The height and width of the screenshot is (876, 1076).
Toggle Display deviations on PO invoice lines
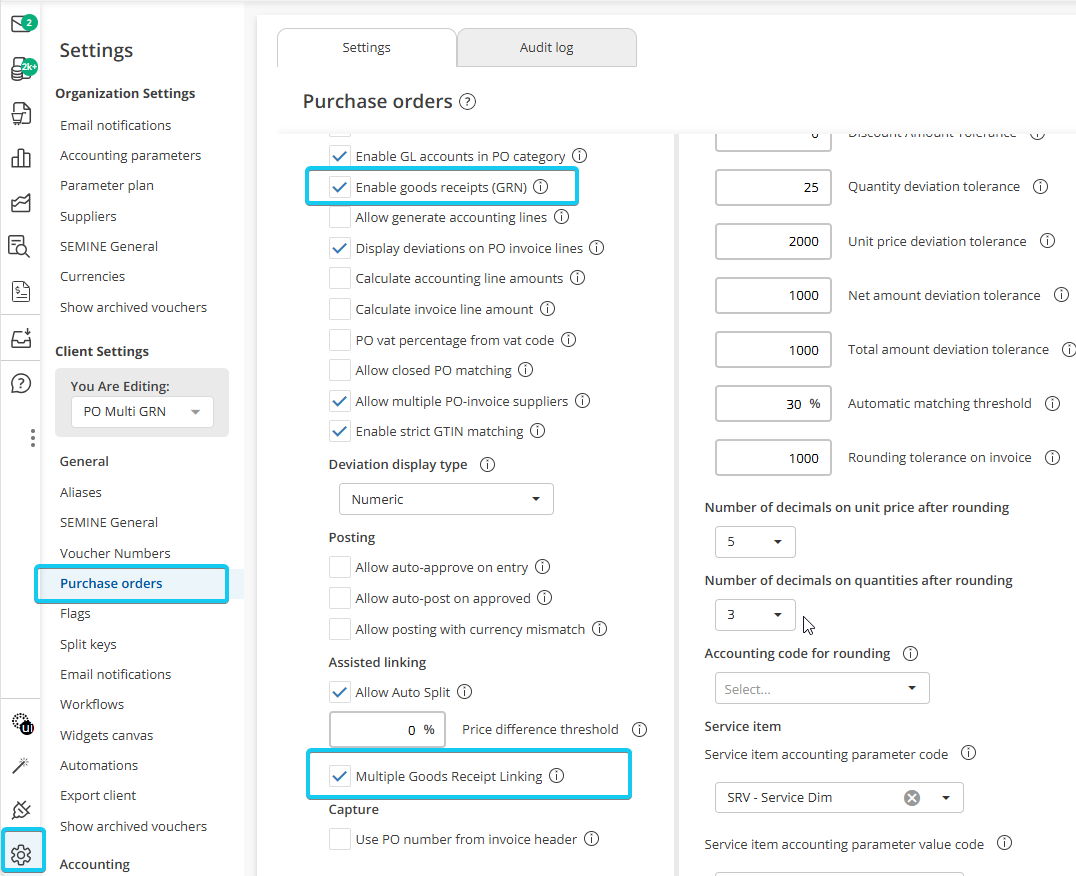[x=340, y=248]
